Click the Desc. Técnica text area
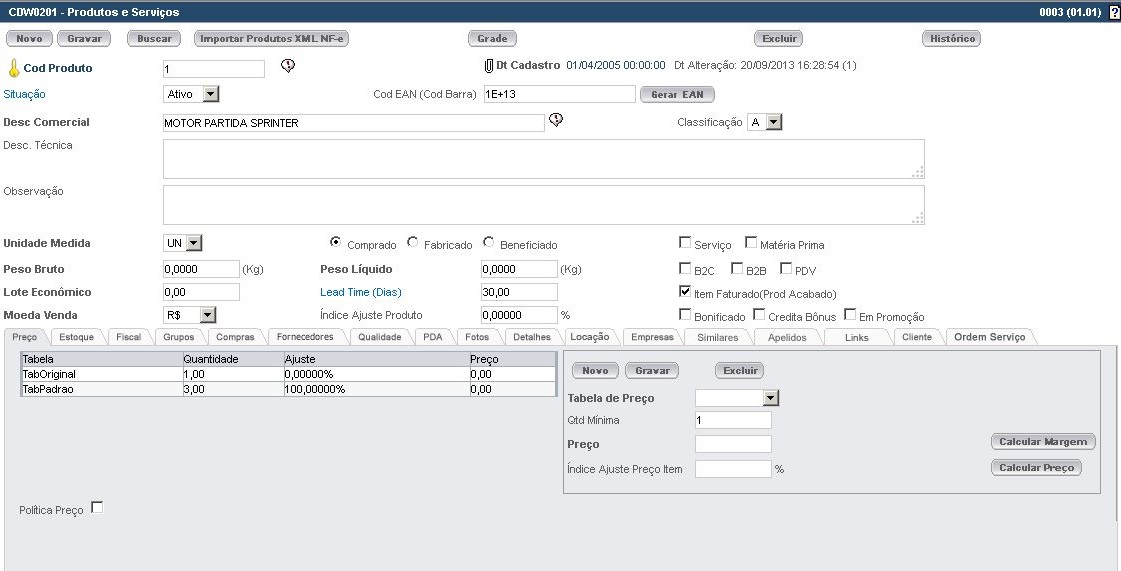The width and height of the screenshot is (1121, 571). click(543, 159)
